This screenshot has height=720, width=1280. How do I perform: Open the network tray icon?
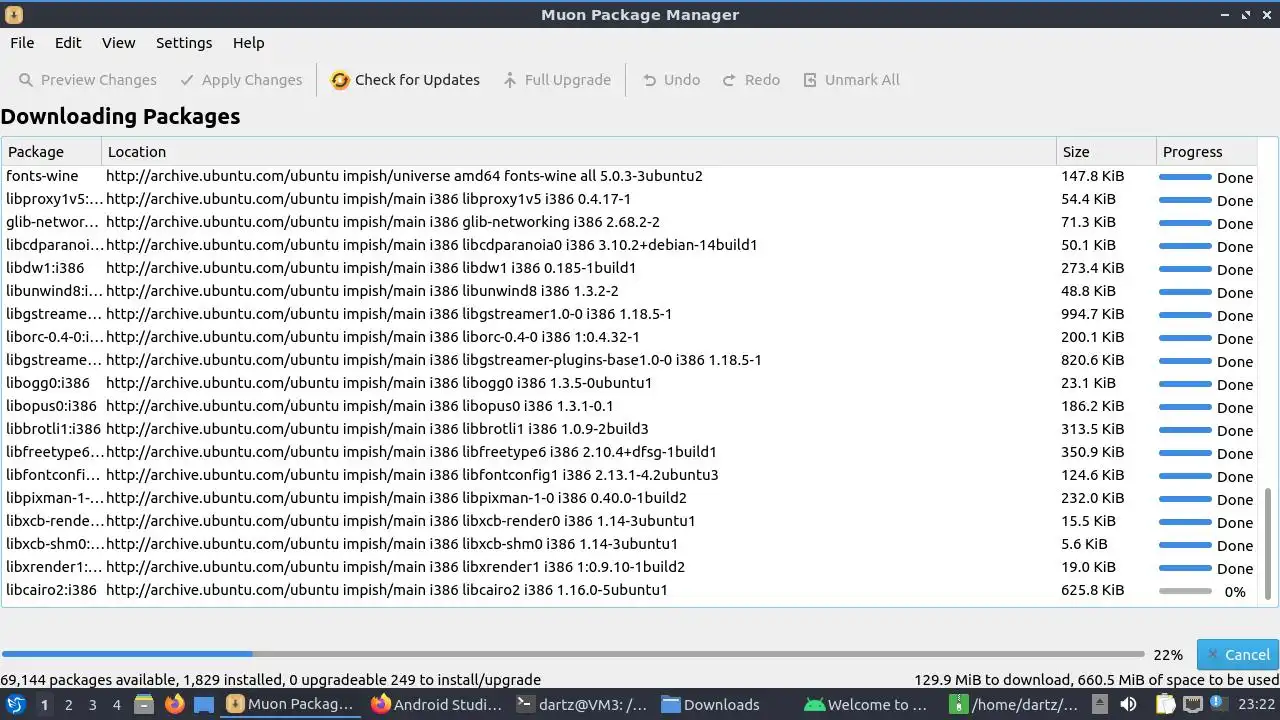(1192, 704)
